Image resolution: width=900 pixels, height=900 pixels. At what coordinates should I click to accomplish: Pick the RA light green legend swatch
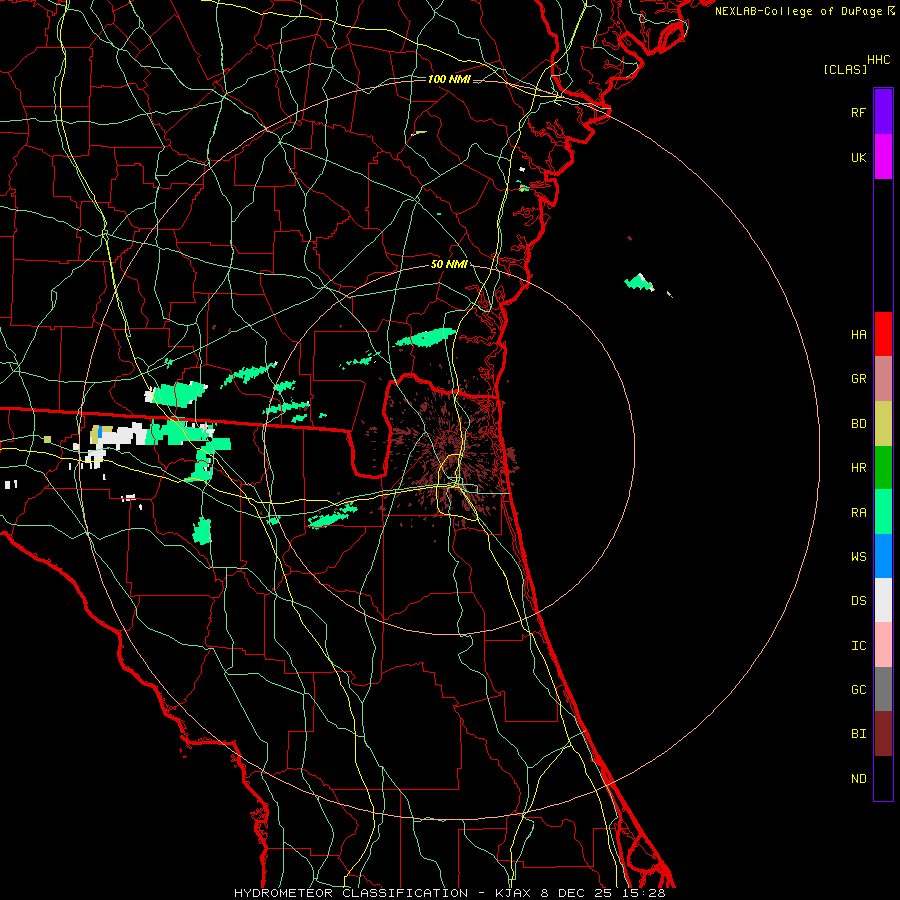point(883,512)
